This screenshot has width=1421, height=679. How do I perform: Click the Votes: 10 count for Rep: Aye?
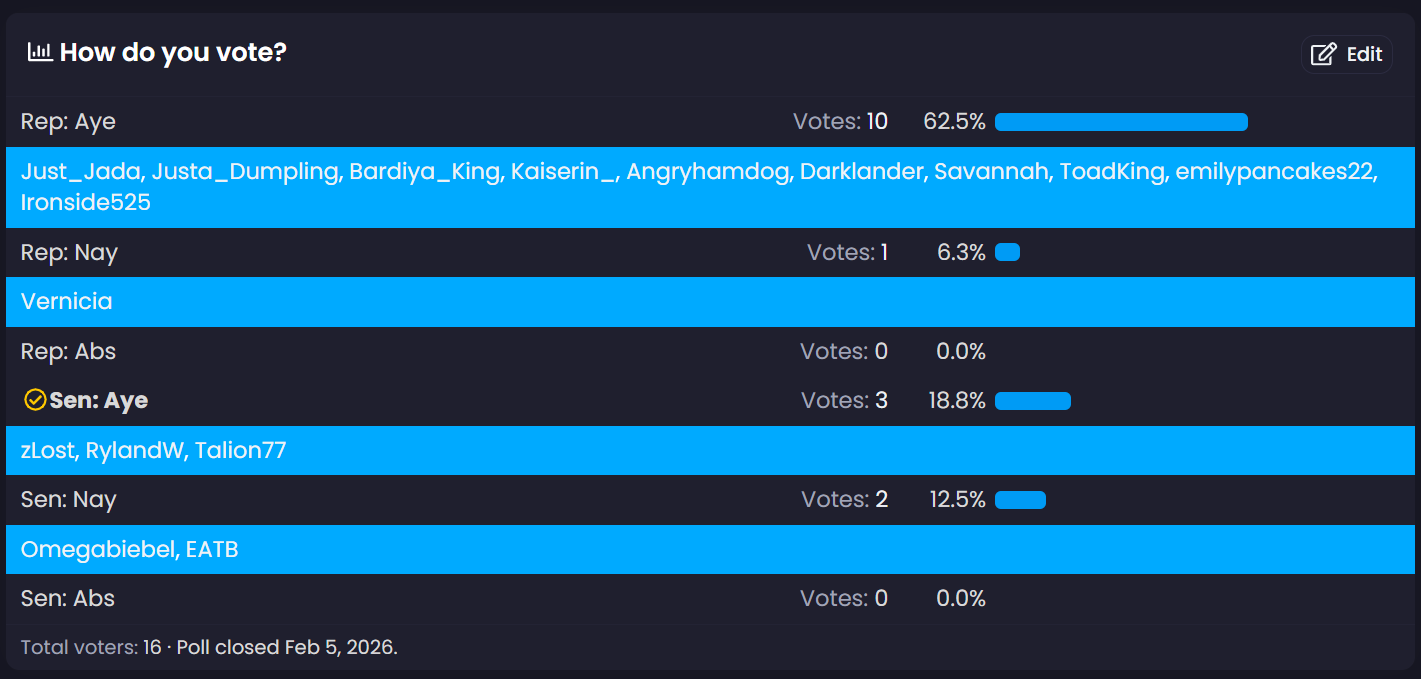(840, 122)
